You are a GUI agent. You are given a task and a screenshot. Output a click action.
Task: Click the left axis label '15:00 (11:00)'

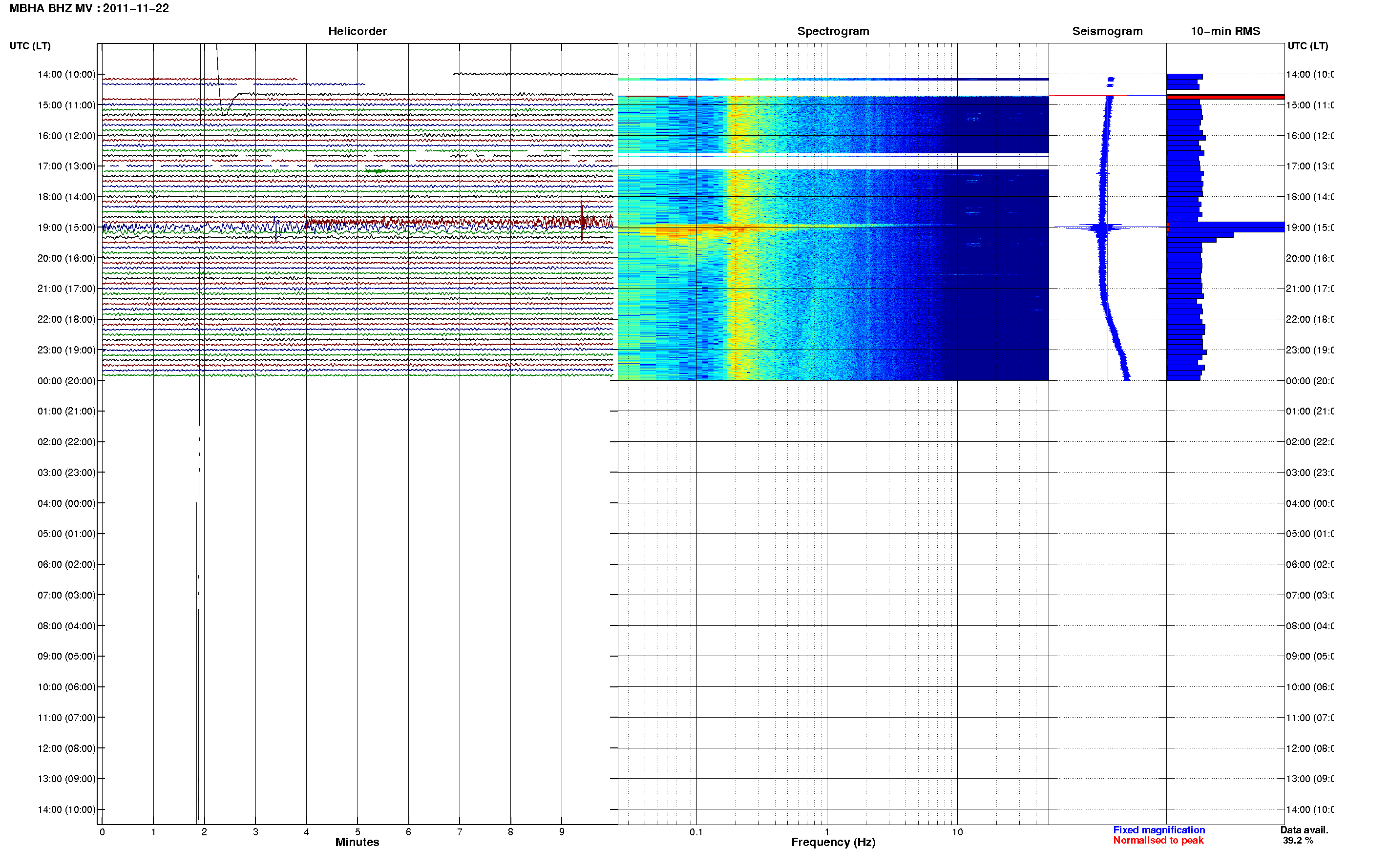(x=66, y=105)
